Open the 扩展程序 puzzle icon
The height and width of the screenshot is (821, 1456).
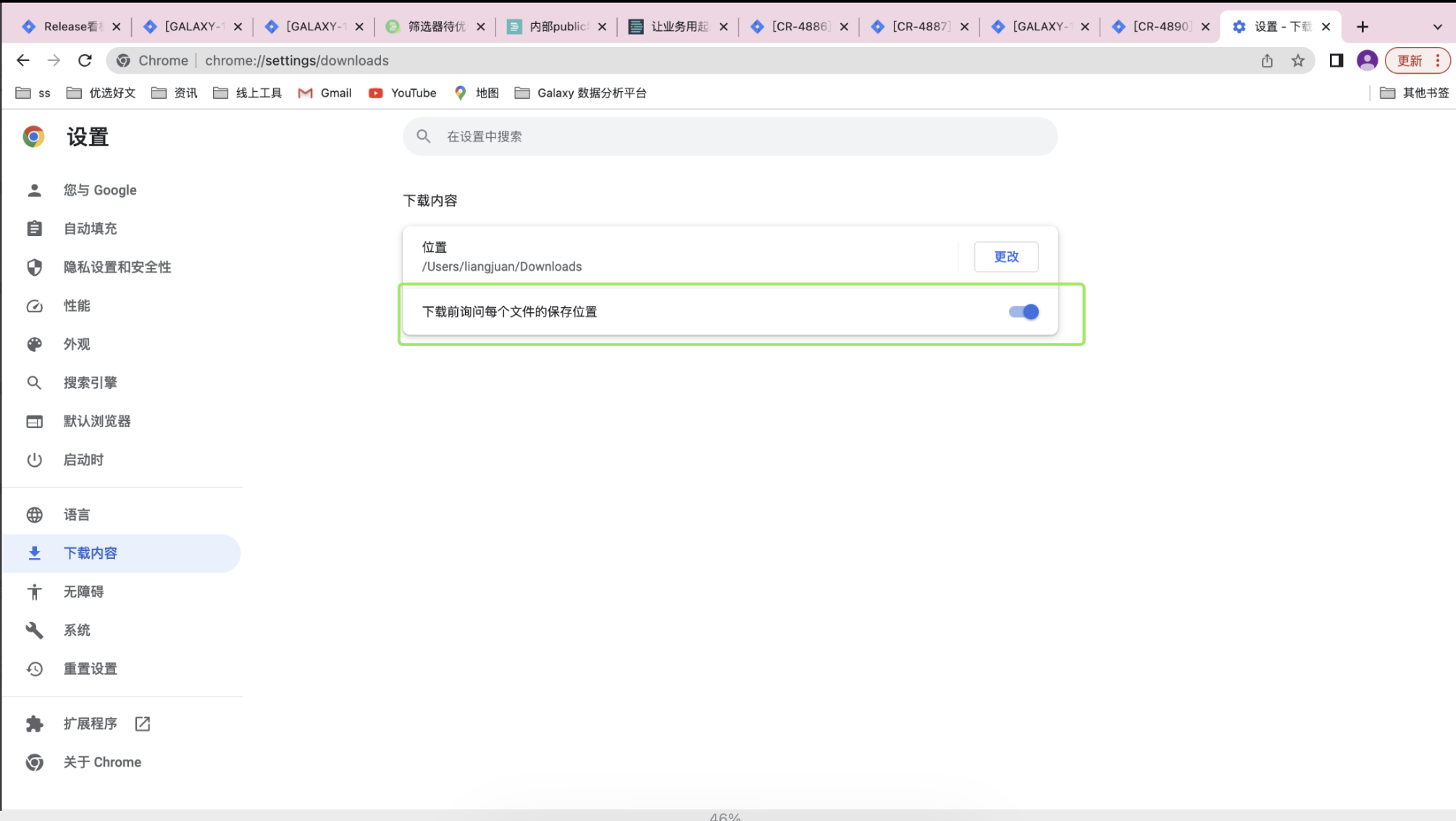click(34, 723)
